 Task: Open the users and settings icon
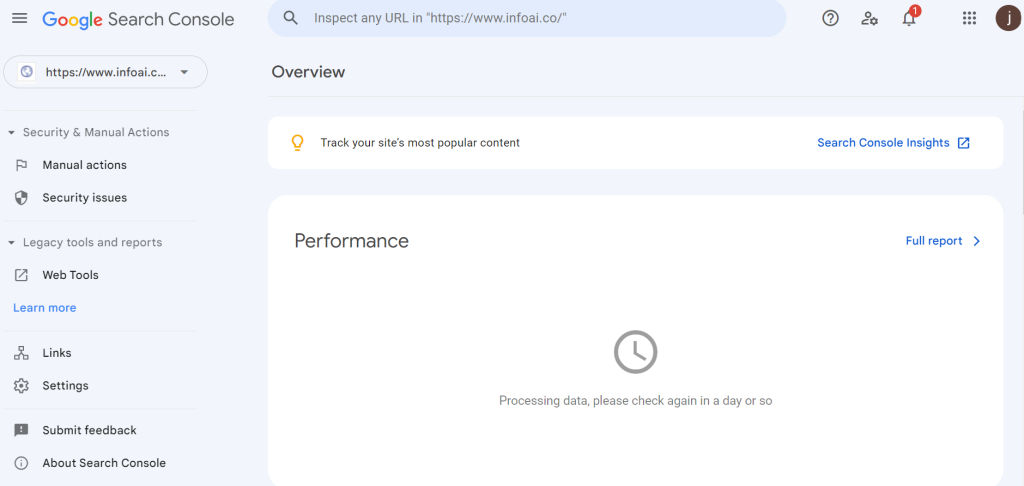click(869, 18)
